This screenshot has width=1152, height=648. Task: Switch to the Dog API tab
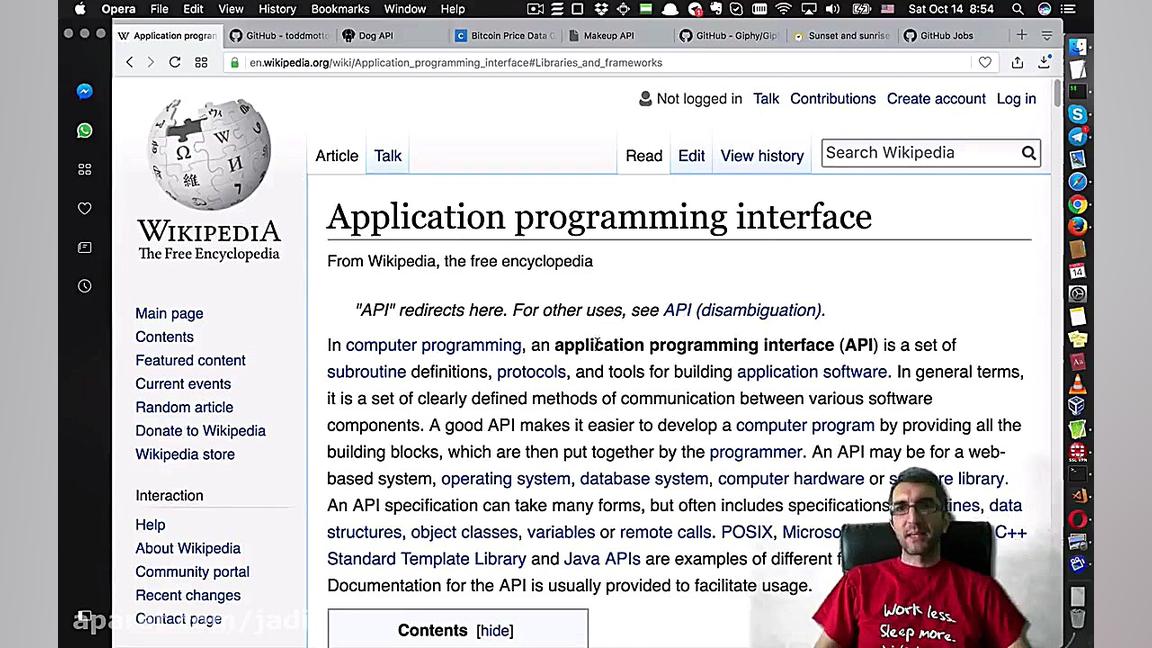tap(376, 35)
